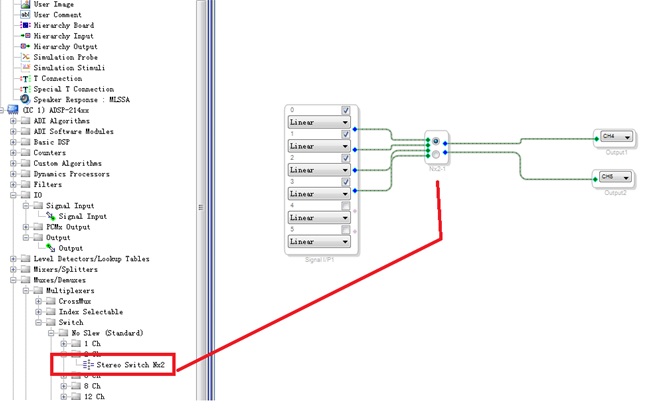Collapse the Switch tree node
Viewport: 647px width, 410px height.
click(x=38, y=323)
